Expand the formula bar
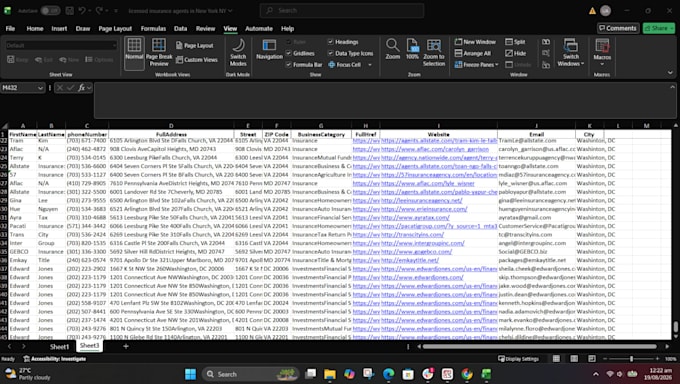This screenshot has width=680, height=384. (x=672, y=87)
